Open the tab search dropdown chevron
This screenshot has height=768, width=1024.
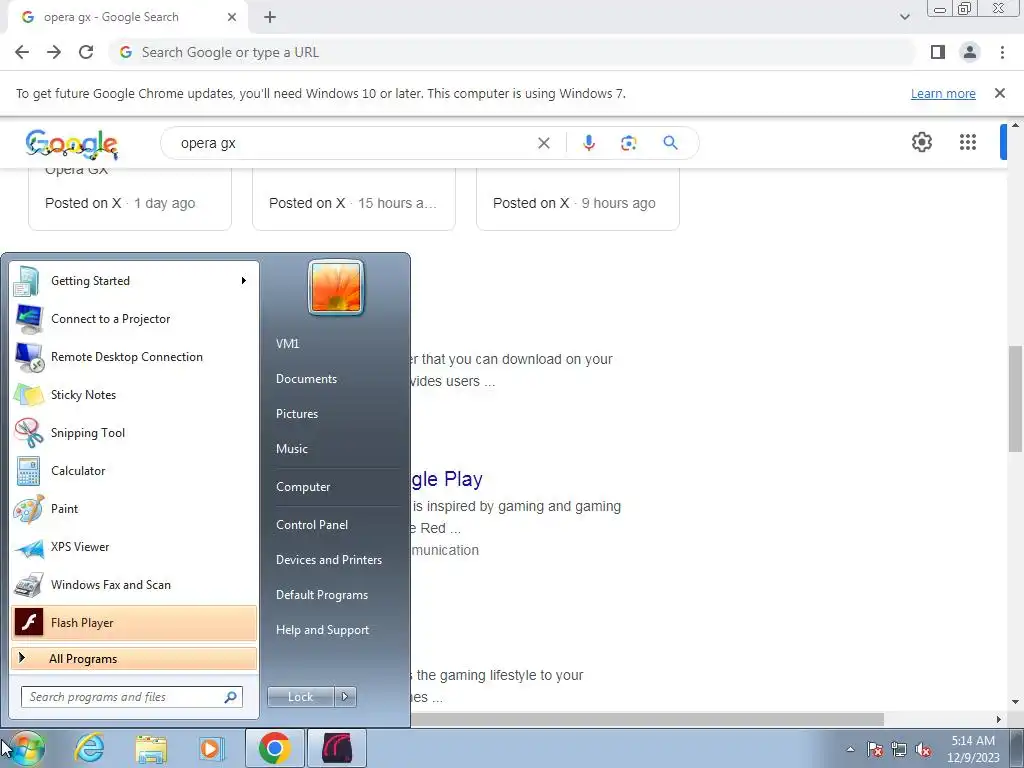click(904, 17)
